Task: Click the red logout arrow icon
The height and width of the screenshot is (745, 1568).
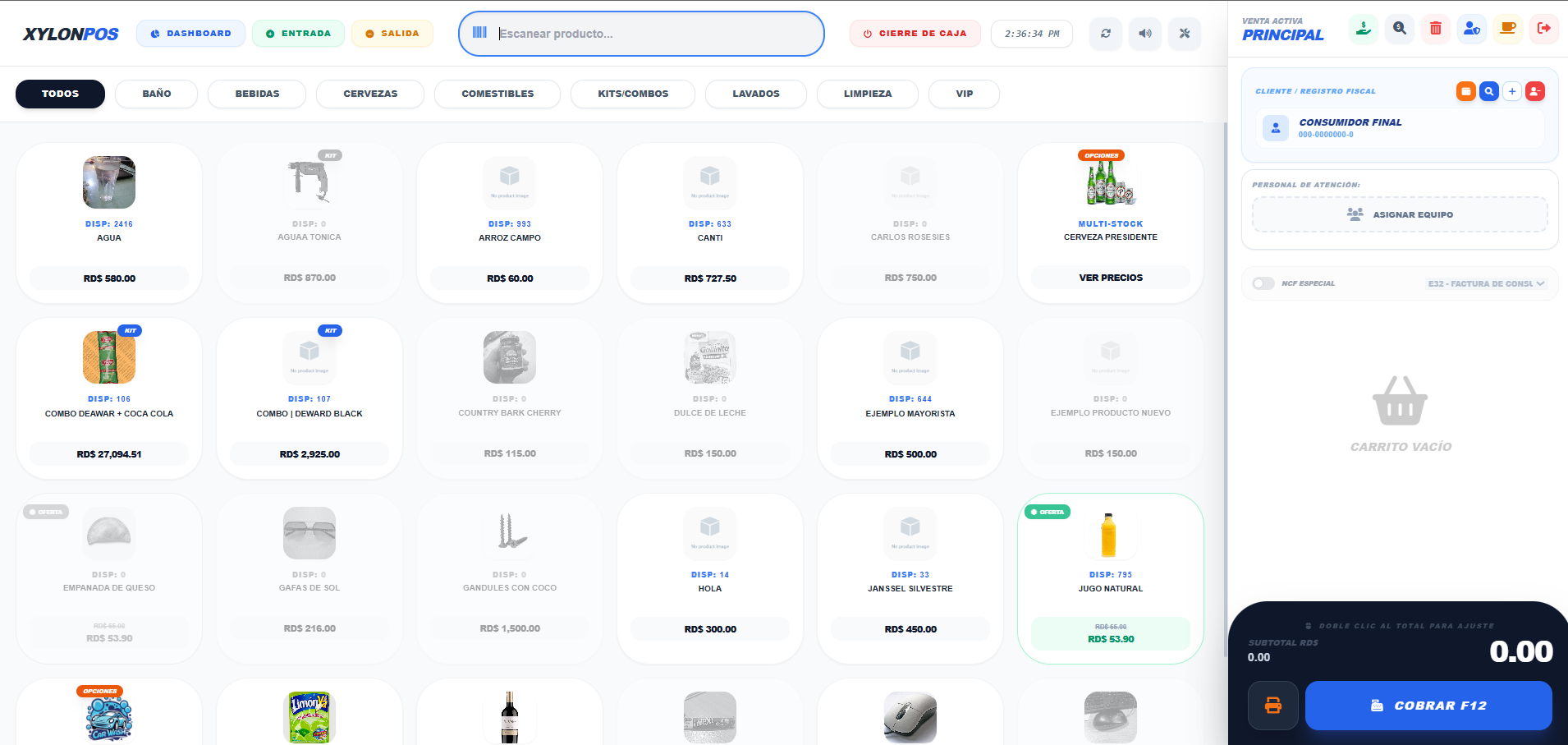Action: [x=1544, y=29]
